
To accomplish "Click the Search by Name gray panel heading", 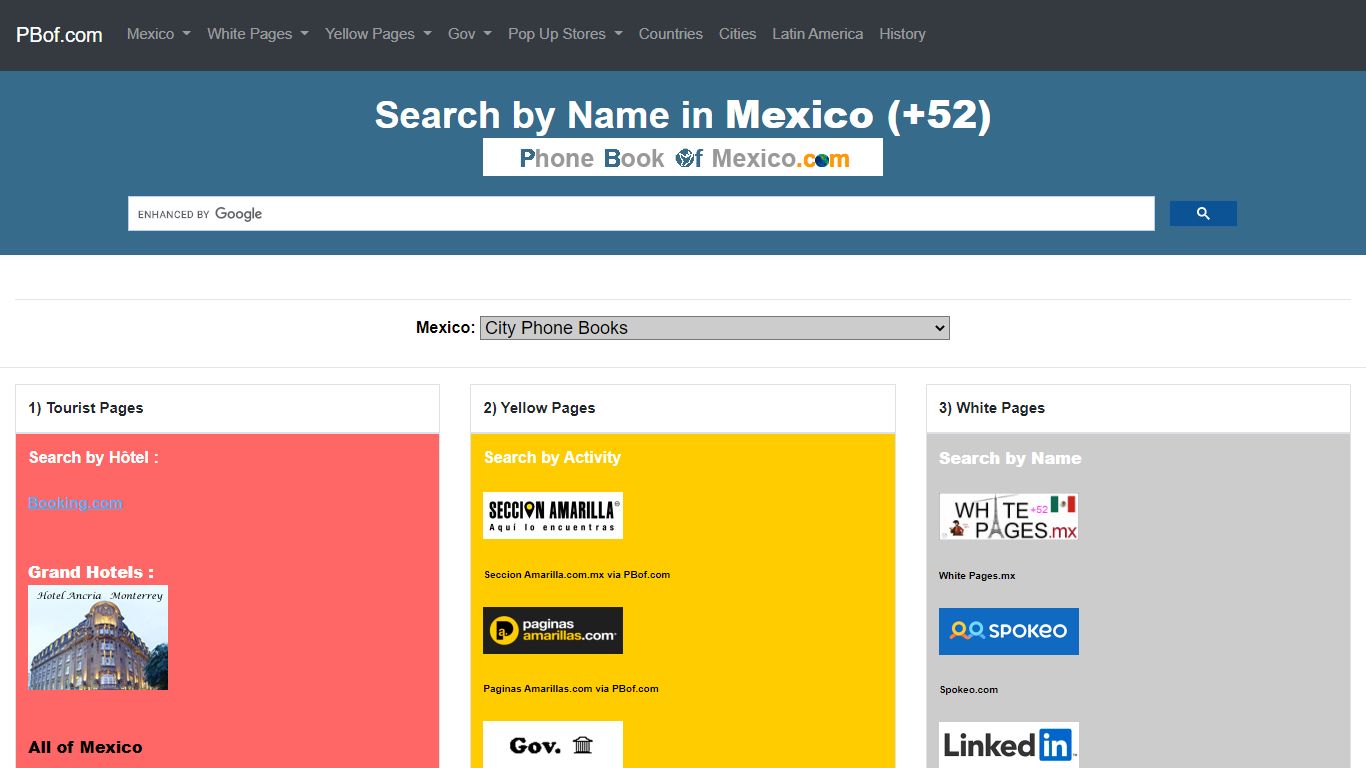I will [1010, 459].
